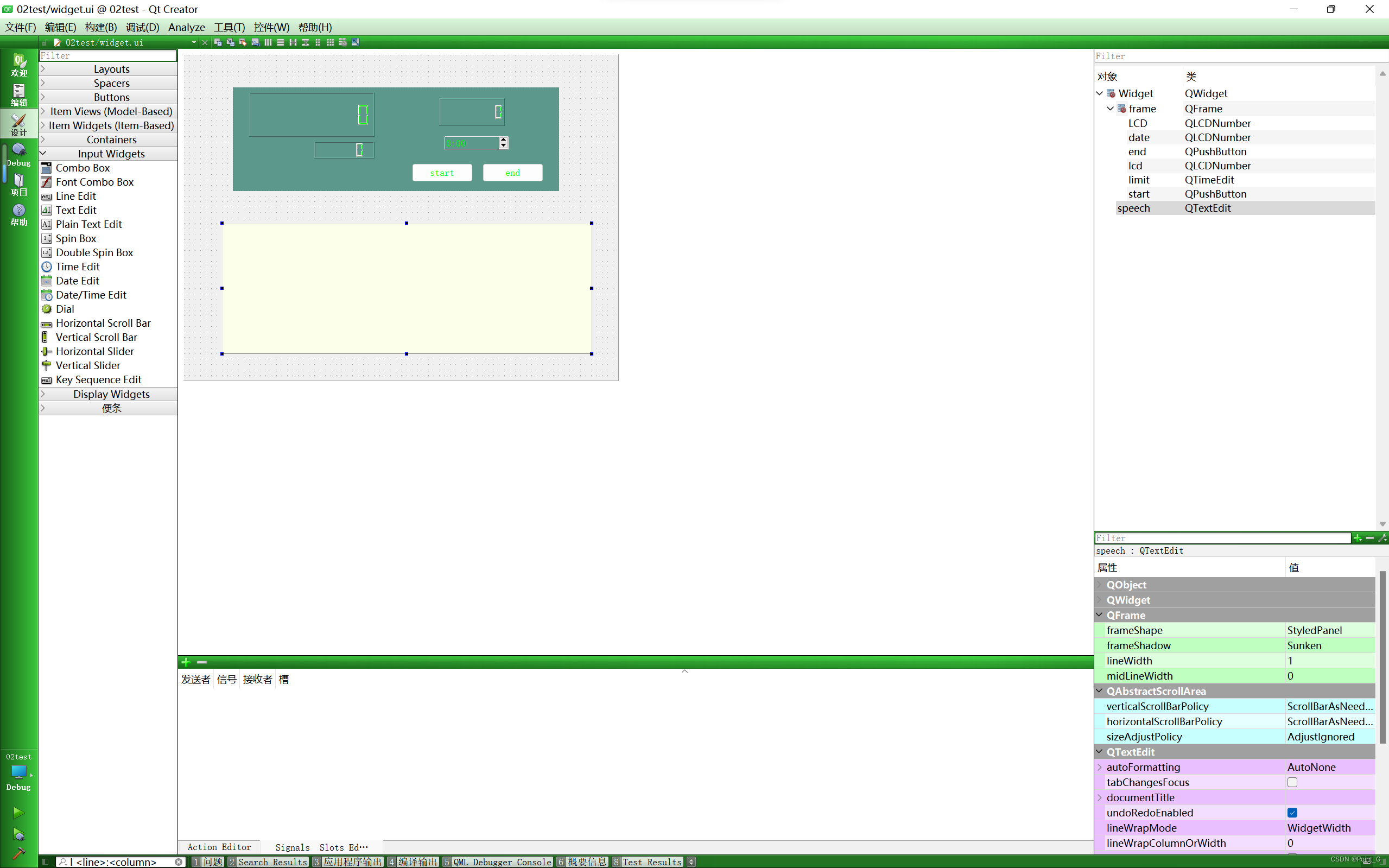Click the start button on the form
This screenshot has width=1389, height=868.
click(x=442, y=173)
